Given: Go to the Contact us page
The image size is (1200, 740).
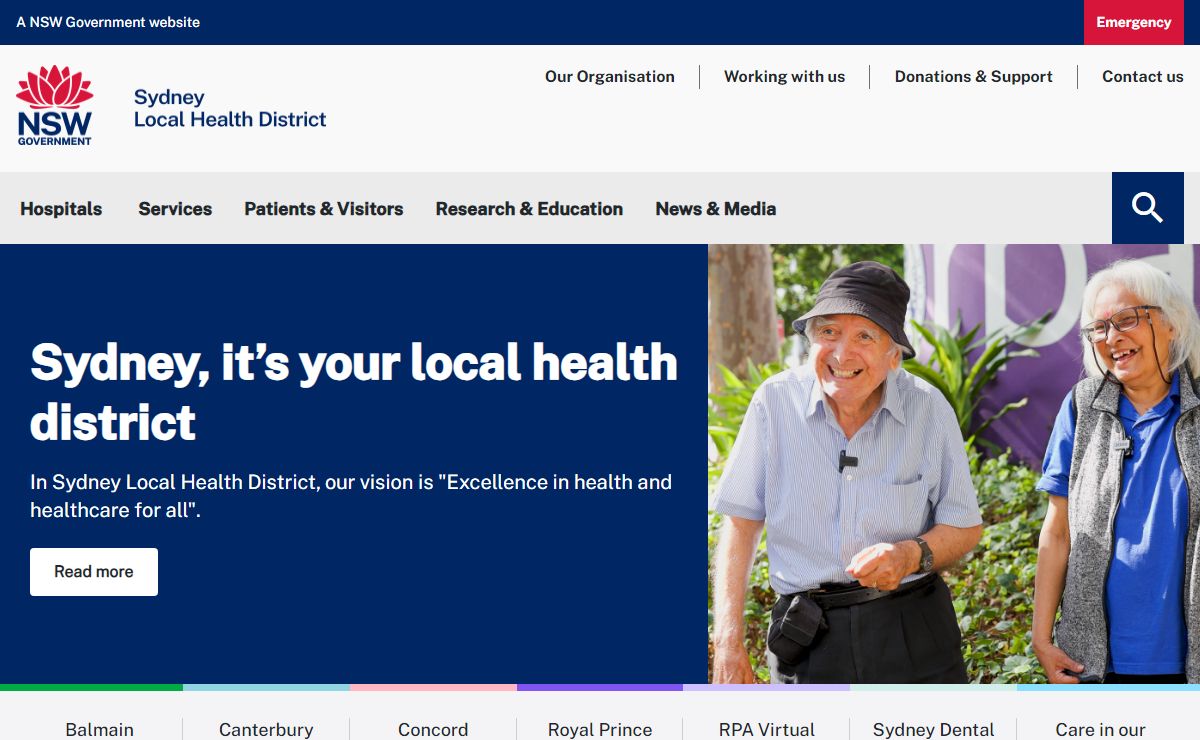Looking at the screenshot, I should pyautogui.click(x=1143, y=77).
